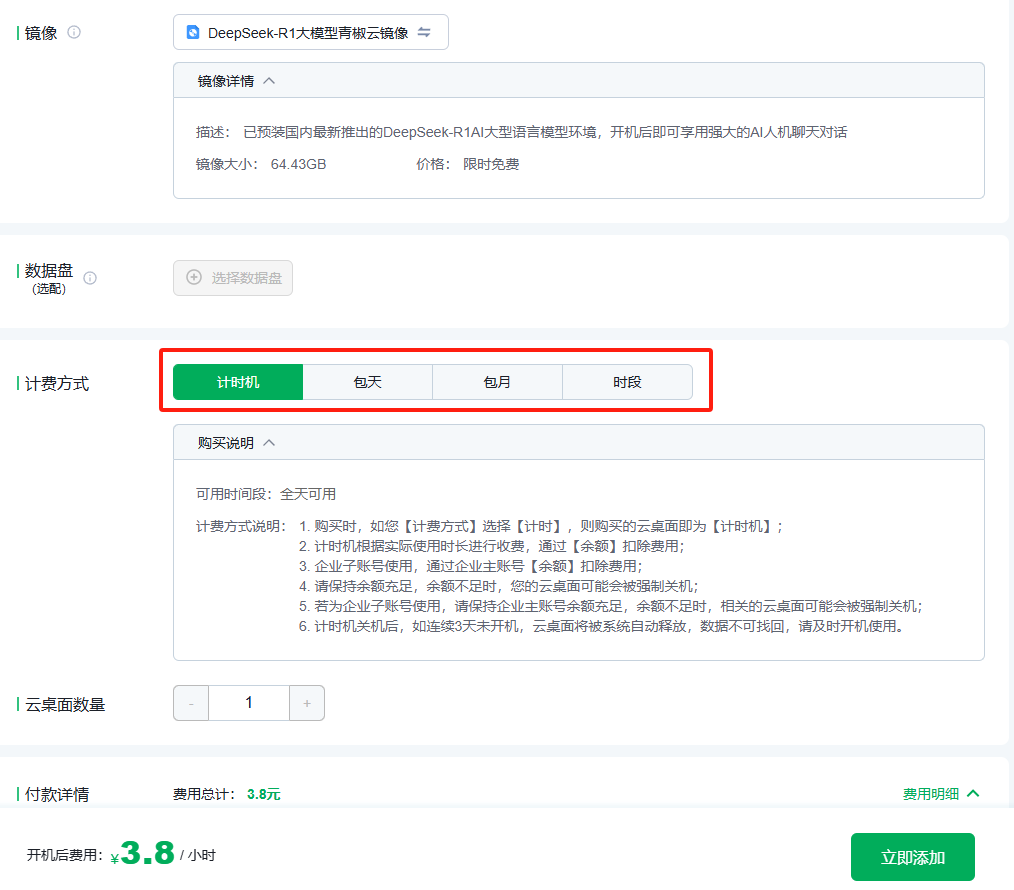The width and height of the screenshot is (1014, 890).
Task: Click the 可用时间段：全天可用 line
Action: click(266, 494)
